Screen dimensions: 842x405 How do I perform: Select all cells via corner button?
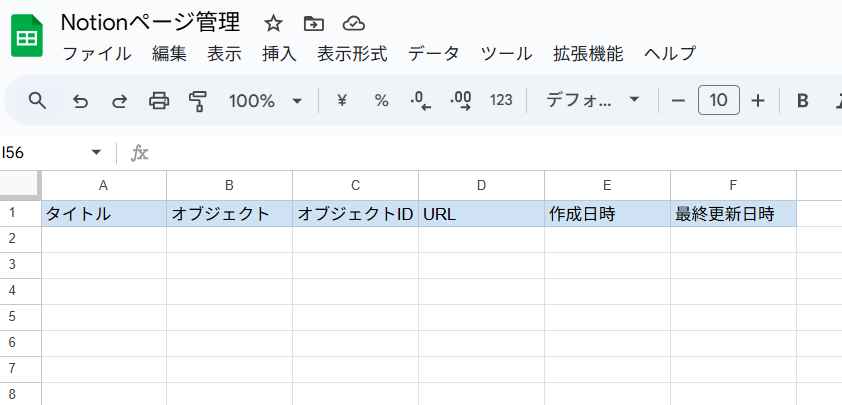coord(20,185)
